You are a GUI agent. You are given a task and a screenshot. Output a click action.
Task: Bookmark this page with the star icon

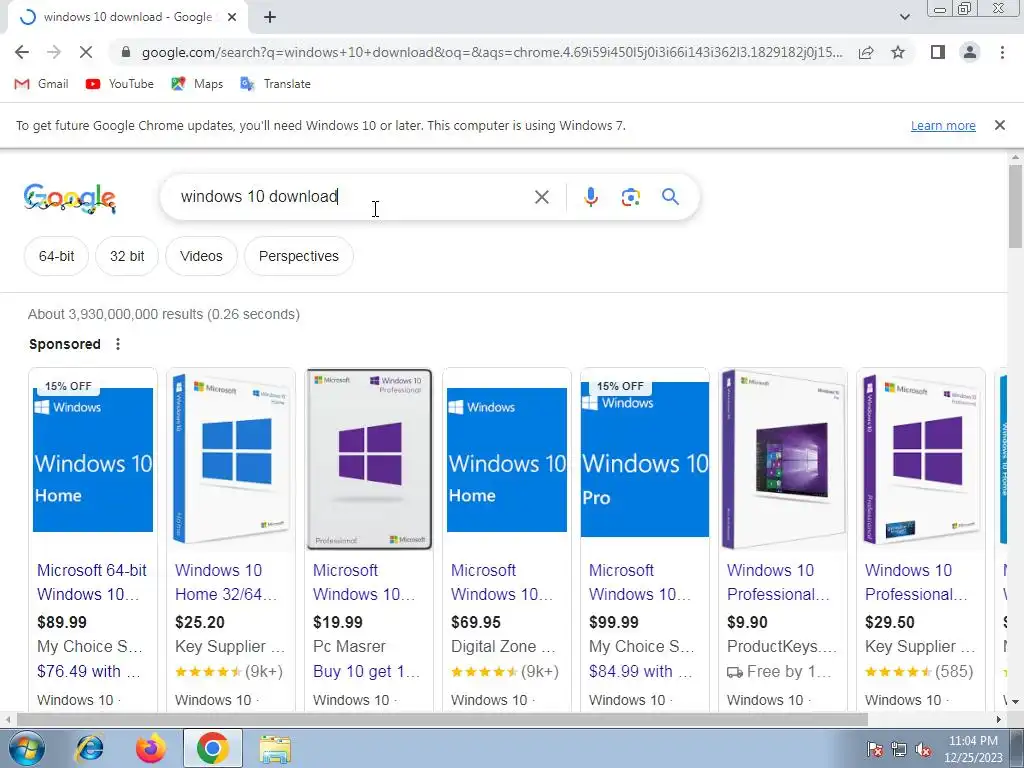pos(898,52)
